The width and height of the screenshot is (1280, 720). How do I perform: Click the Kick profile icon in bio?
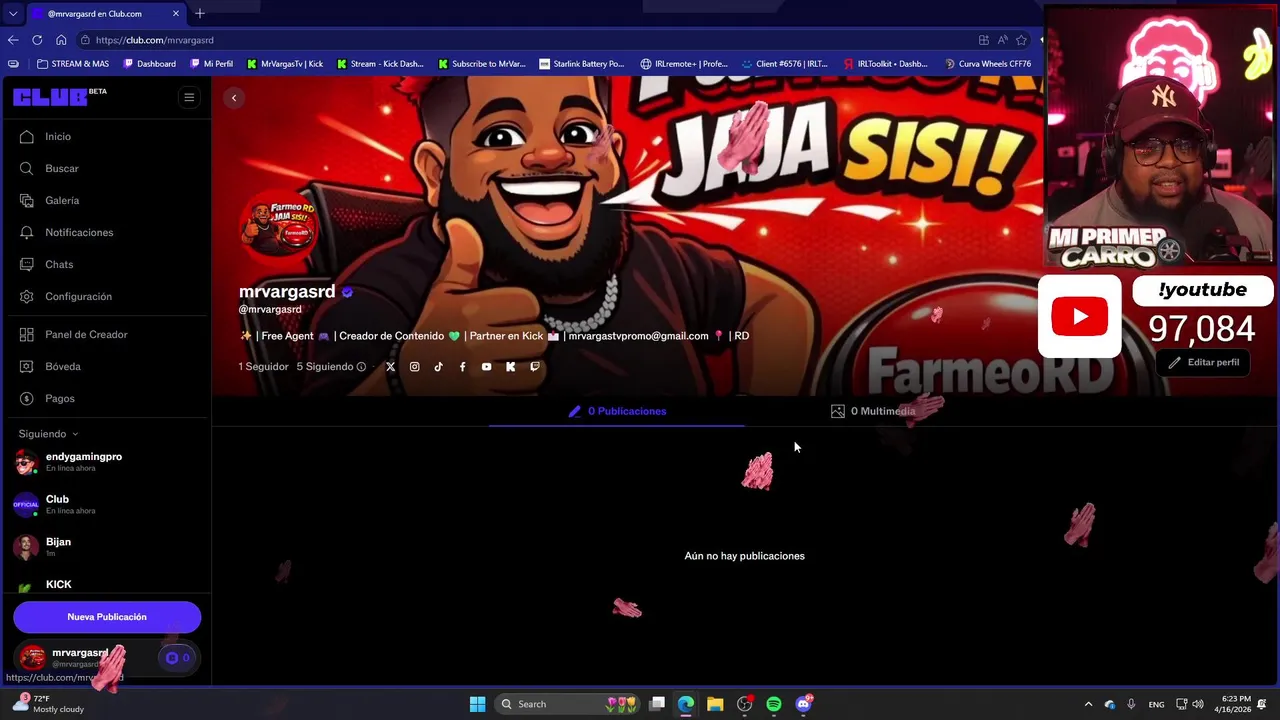click(510, 367)
